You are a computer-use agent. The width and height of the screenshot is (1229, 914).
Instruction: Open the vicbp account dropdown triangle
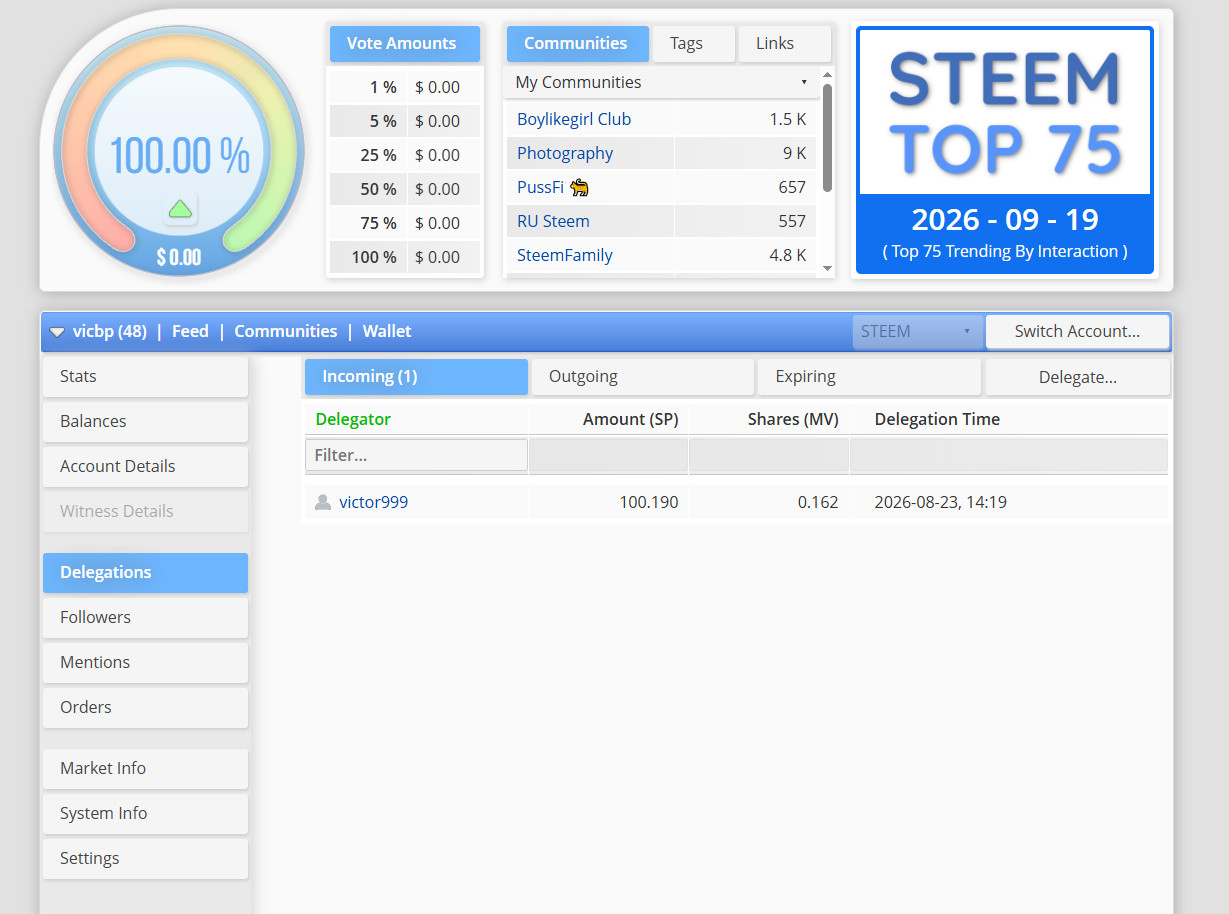pos(57,332)
